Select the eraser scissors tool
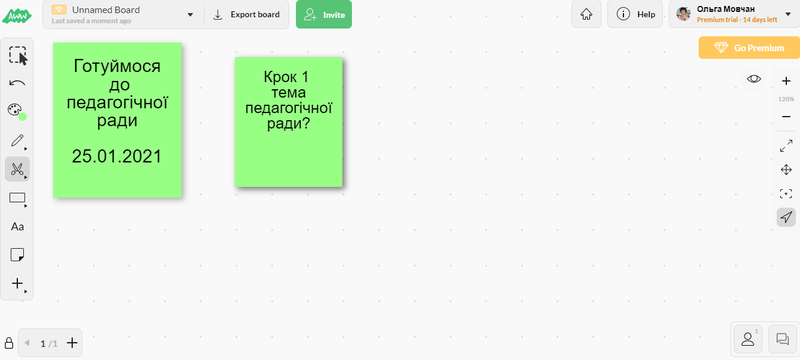800x360 pixels. [18, 169]
